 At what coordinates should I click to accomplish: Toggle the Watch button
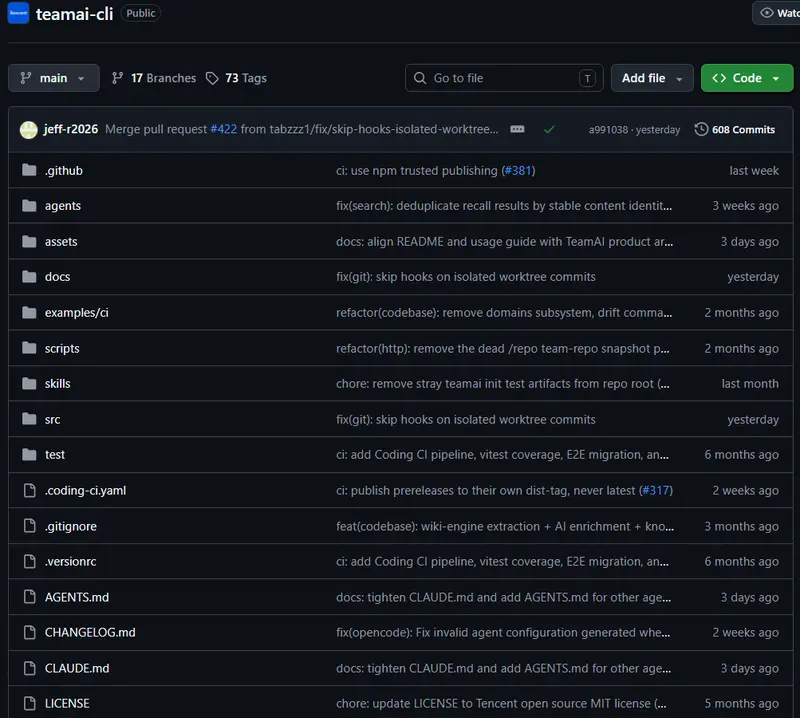pos(777,13)
